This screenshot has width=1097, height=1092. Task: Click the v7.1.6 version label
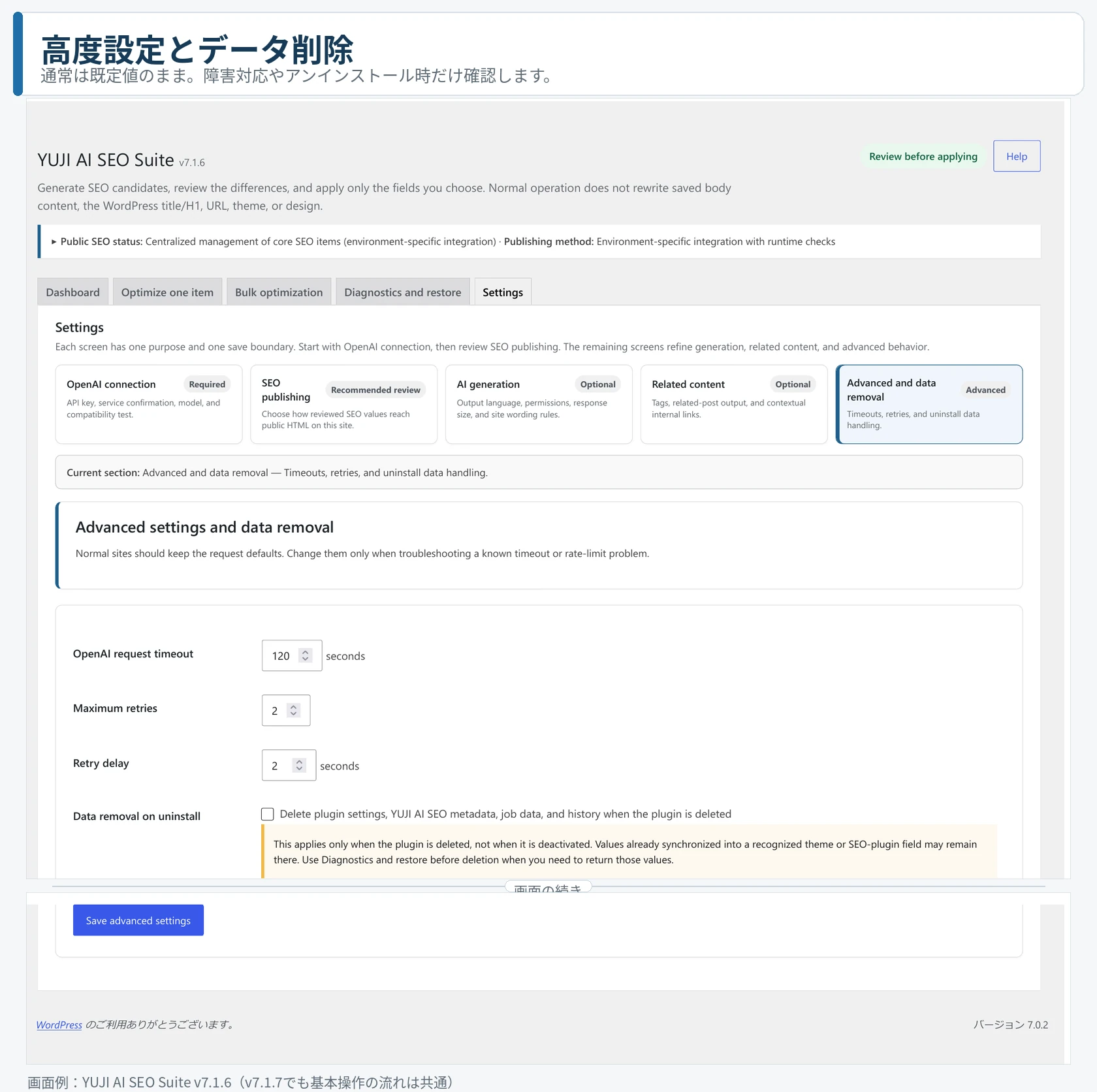(x=192, y=163)
